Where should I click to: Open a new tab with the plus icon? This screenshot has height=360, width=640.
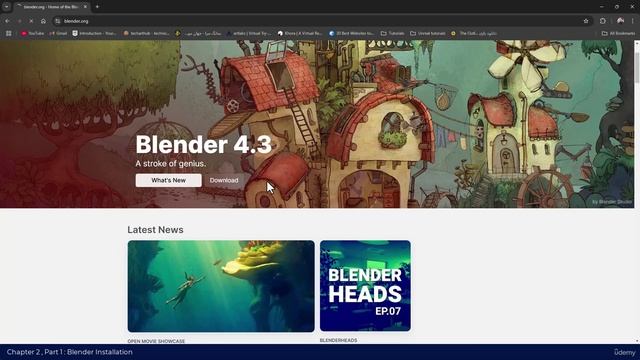[97, 7]
